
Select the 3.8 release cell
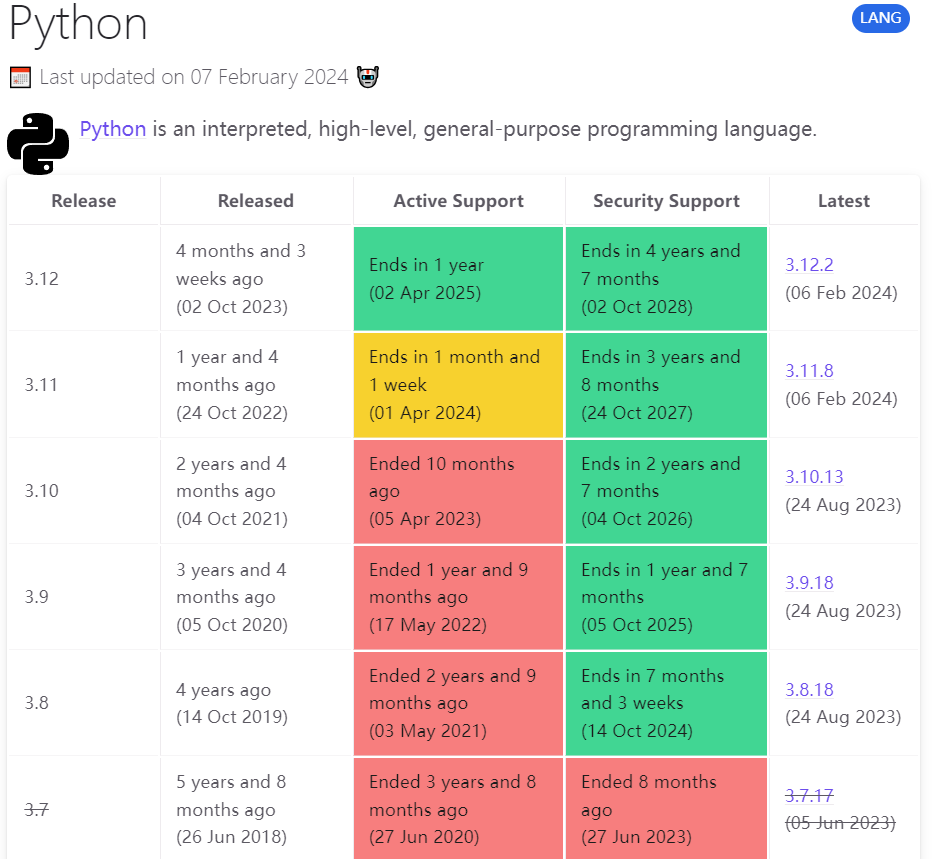84,703
